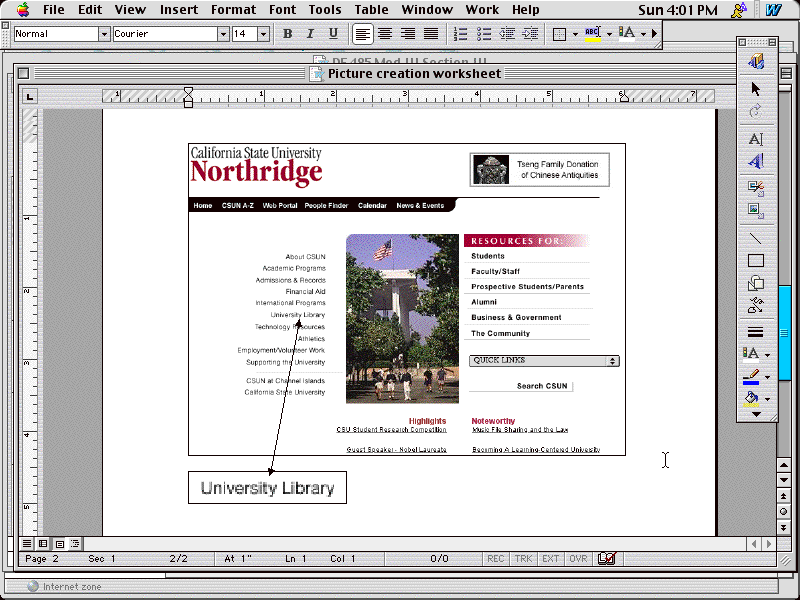Open the Line Style options
The height and width of the screenshot is (600, 800).
756,332
